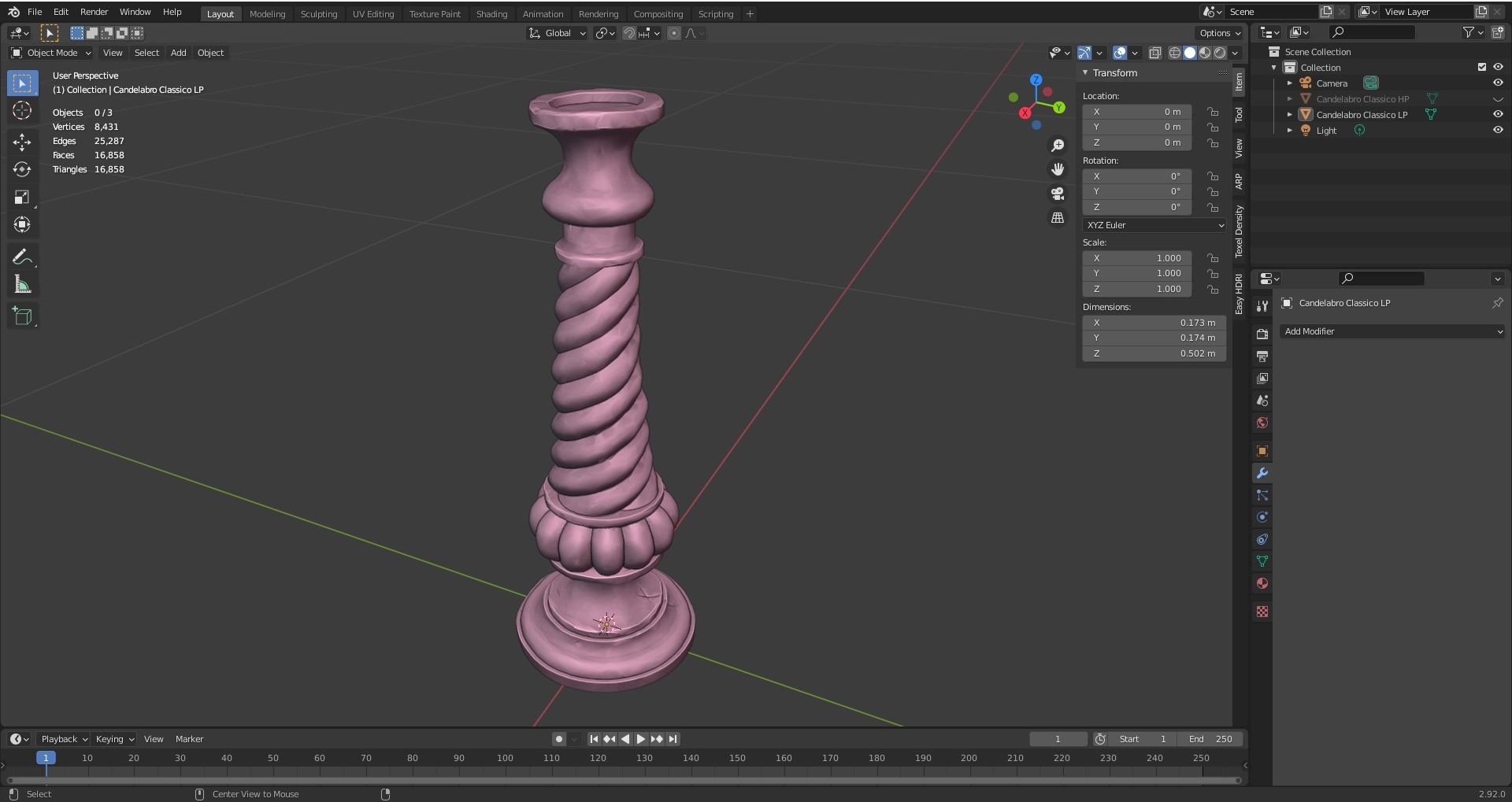Image resolution: width=1512 pixels, height=802 pixels.
Task: Open the Modifier properties wrench icon
Action: point(1262,473)
